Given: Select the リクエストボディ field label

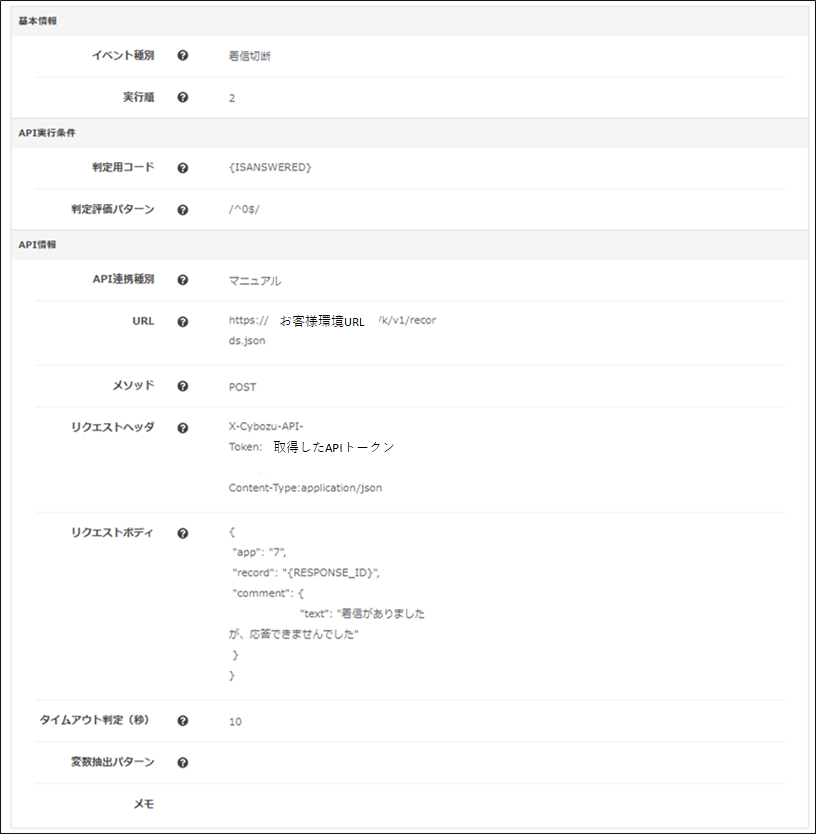Looking at the screenshot, I should click(113, 532).
